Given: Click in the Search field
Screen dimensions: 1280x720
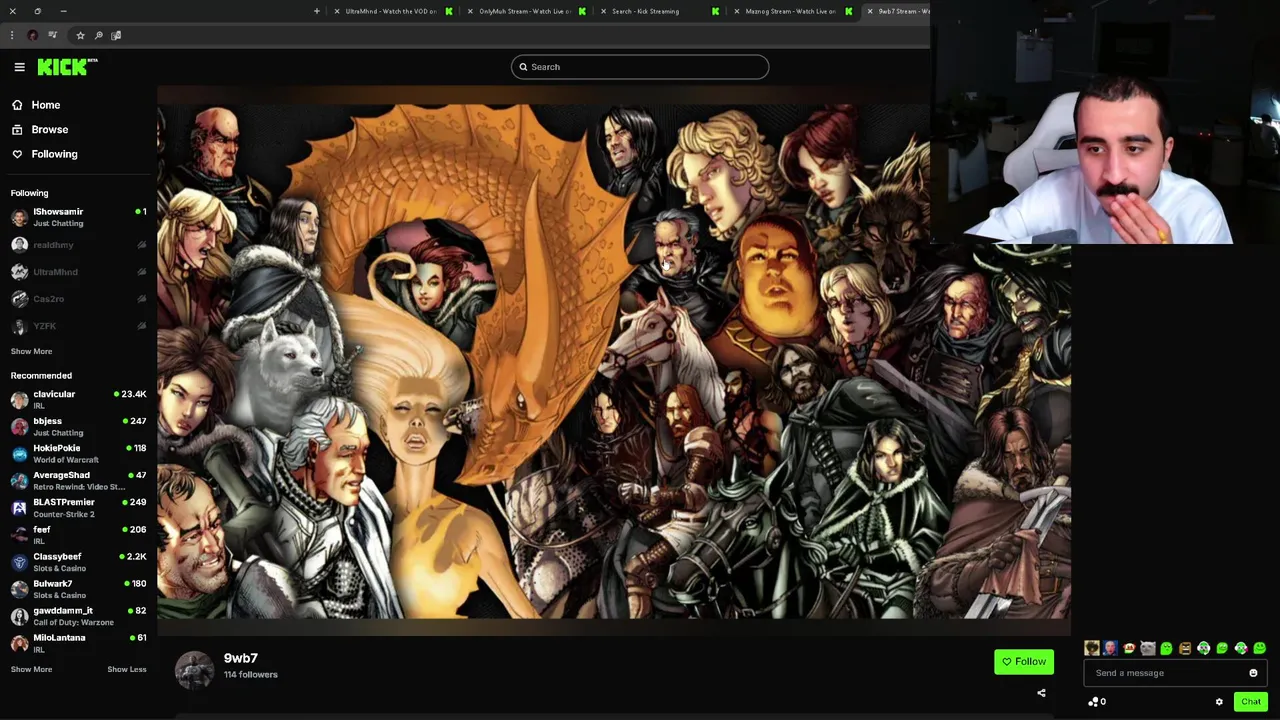Looking at the screenshot, I should coord(640,67).
